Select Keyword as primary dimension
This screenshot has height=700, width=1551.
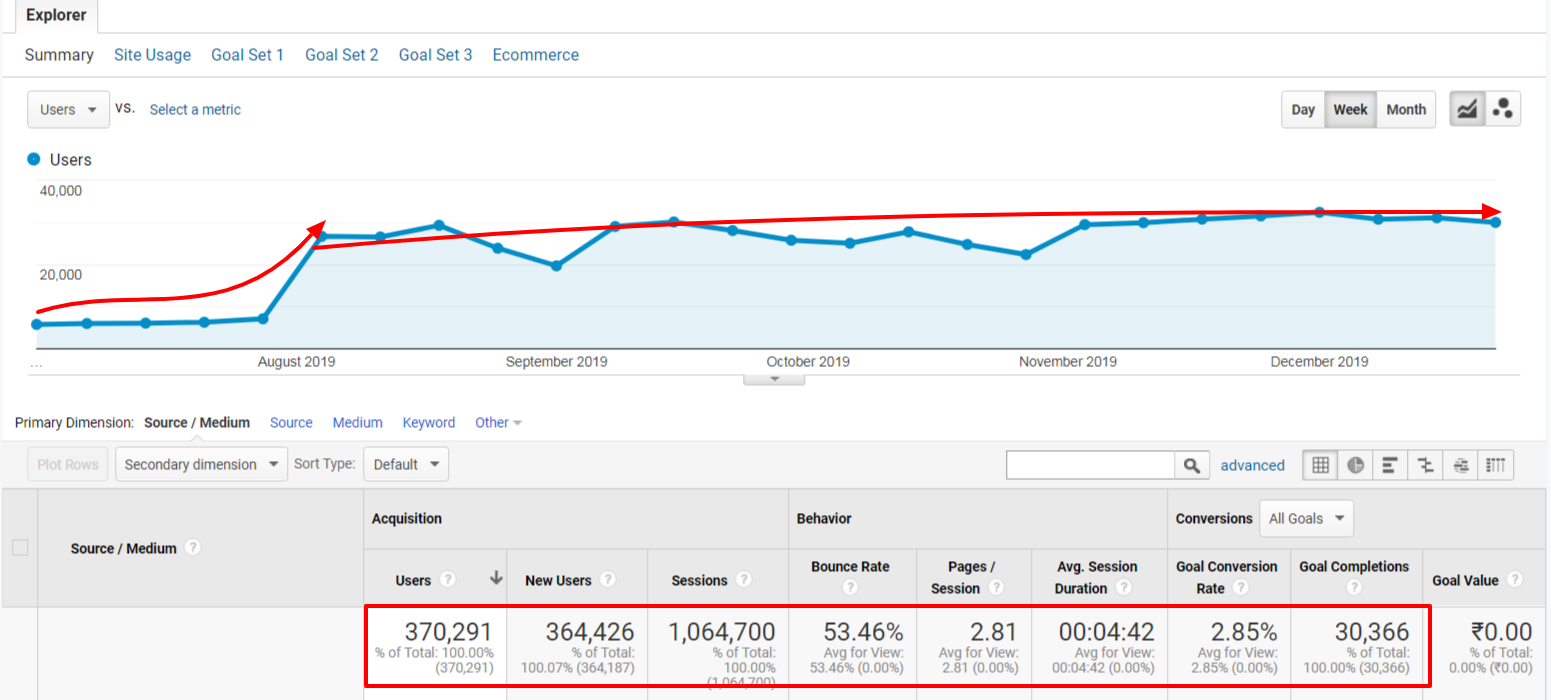pos(429,422)
